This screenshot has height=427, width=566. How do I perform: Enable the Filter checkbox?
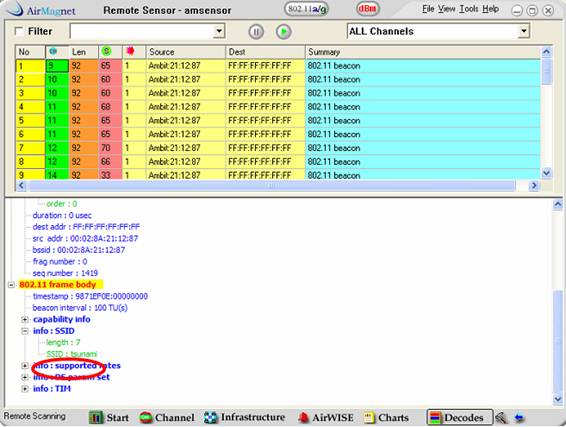point(19,31)
